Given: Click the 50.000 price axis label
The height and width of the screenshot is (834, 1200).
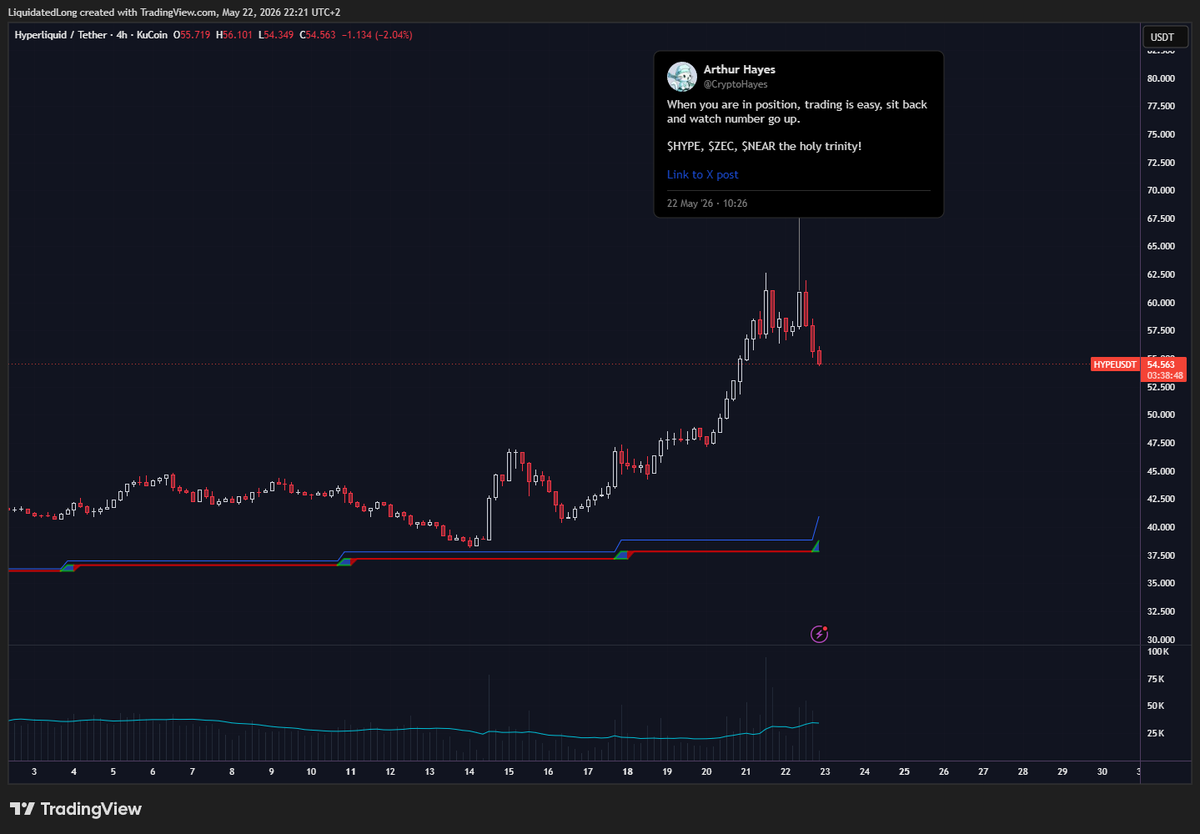Looking at the screenshot, I should [1160, 415].
